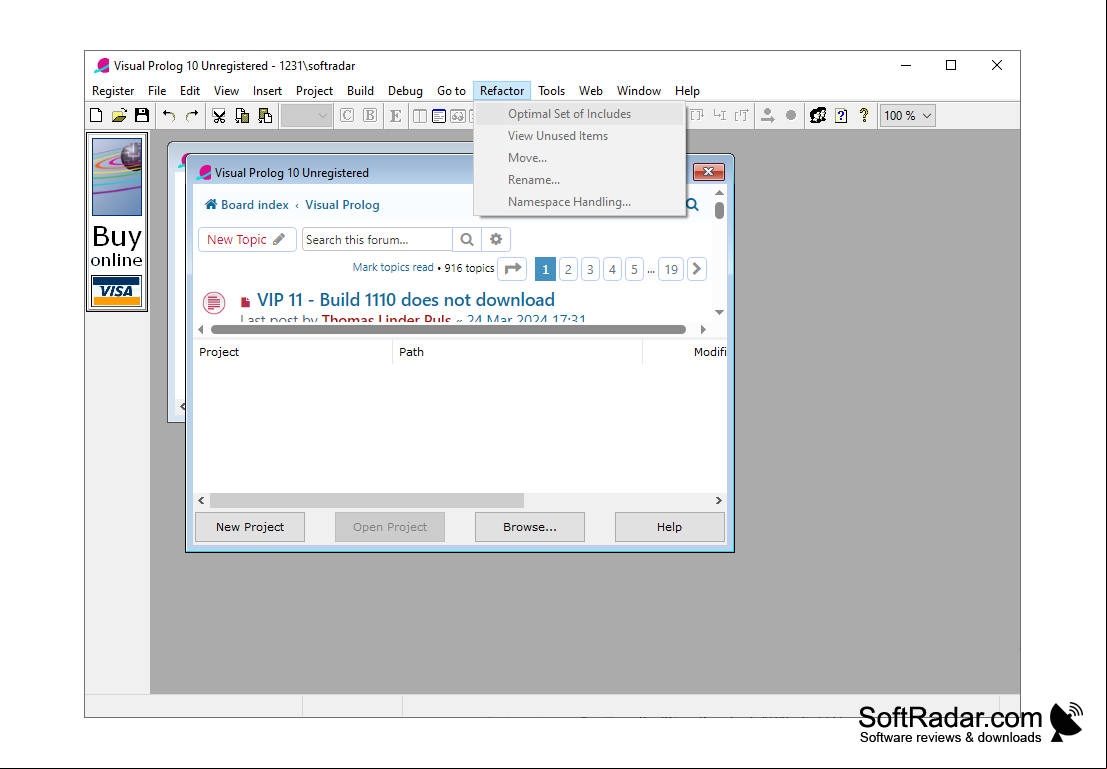Viewport: 1107px width, 769px height.
Task: Click the Project column header
Action: pos(293,352)
